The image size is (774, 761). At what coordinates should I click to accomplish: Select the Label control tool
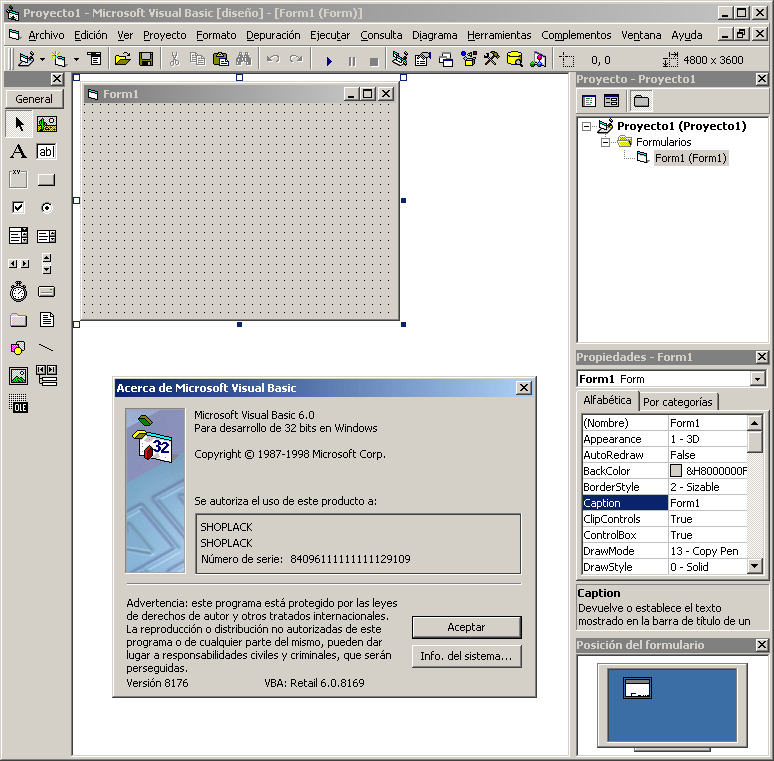tap(19, 151)
